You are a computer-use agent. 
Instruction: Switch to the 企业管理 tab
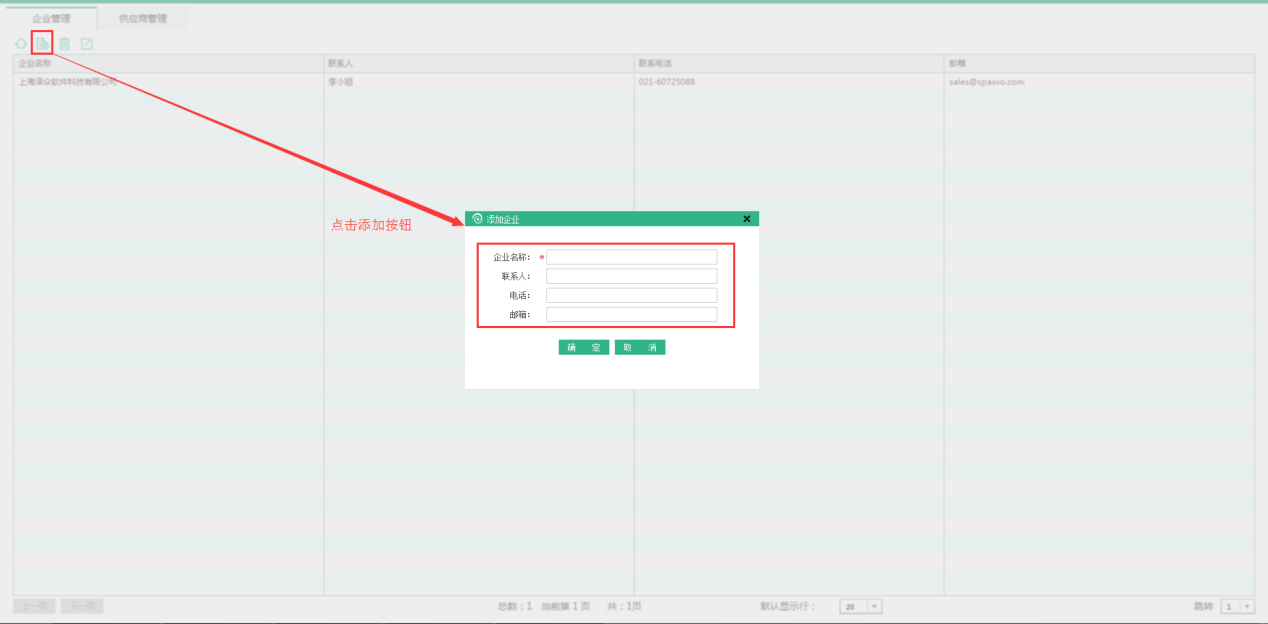coord(52,18)
